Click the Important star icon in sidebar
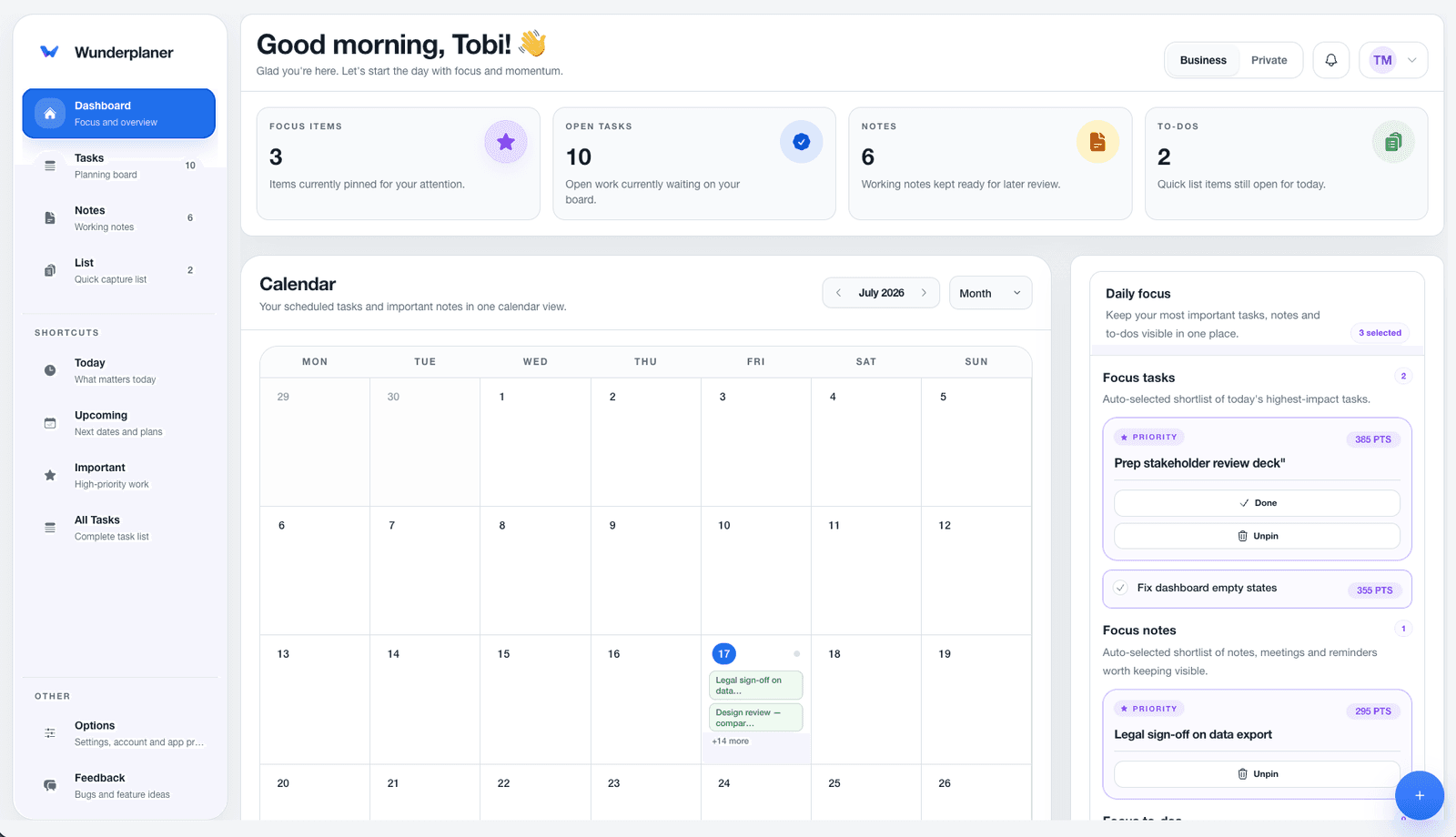 (x=50, y=475)
